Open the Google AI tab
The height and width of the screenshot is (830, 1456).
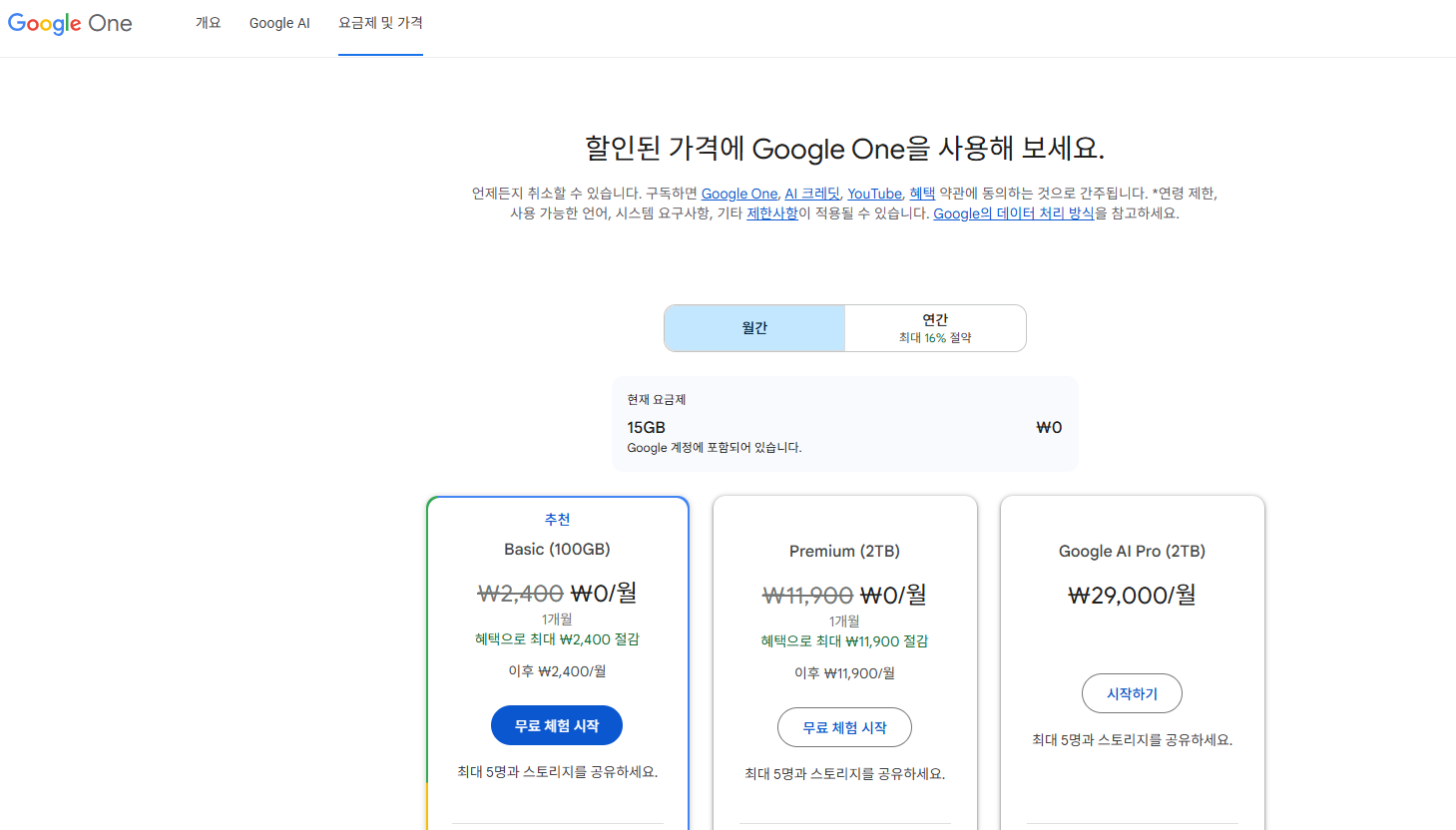pos(279,23)
